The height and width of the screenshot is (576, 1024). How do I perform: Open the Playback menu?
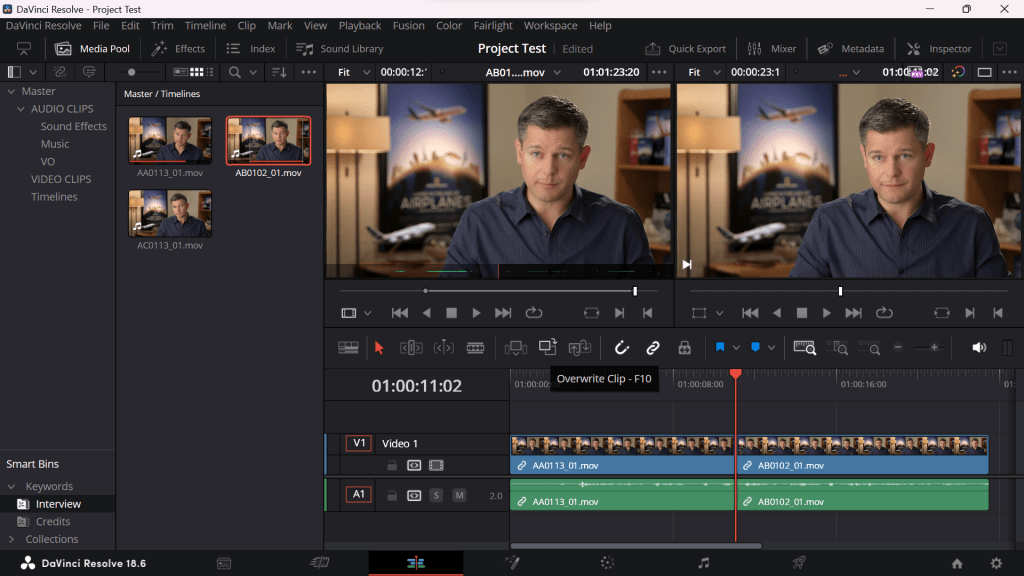359,25
